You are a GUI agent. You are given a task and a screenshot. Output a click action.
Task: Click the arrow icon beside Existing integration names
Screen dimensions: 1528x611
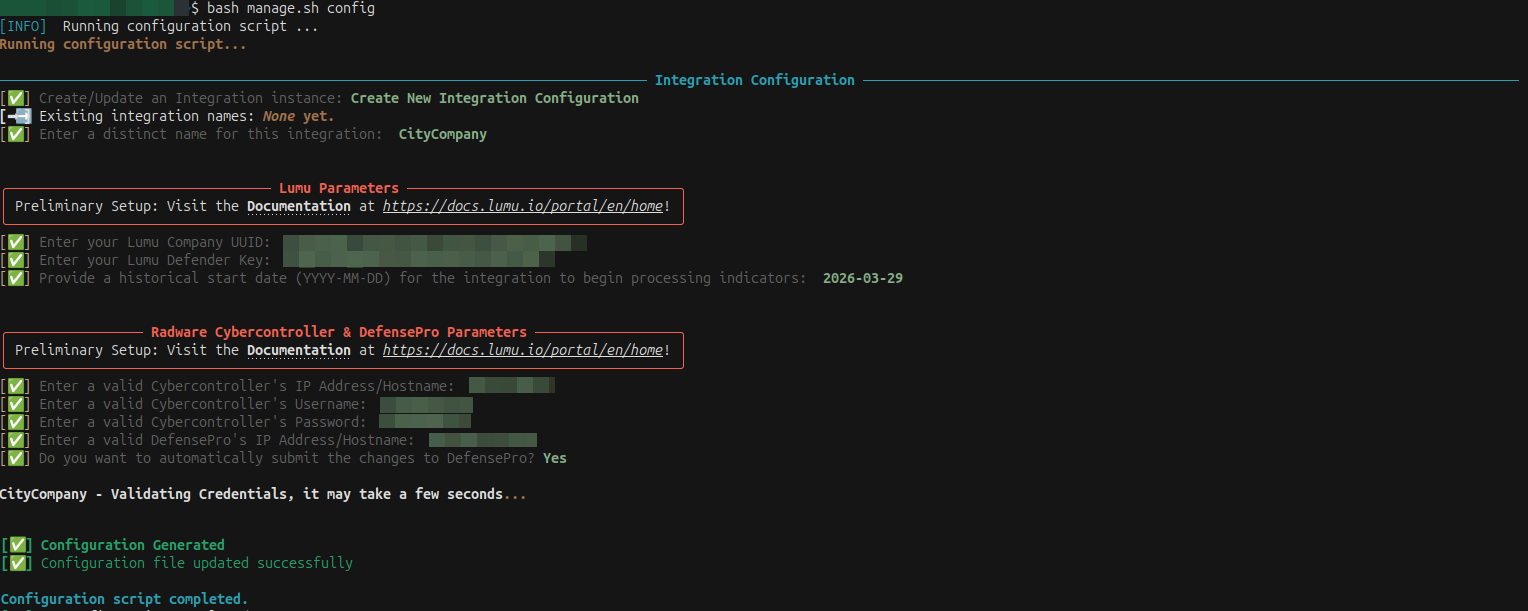[x=19, y=116]
